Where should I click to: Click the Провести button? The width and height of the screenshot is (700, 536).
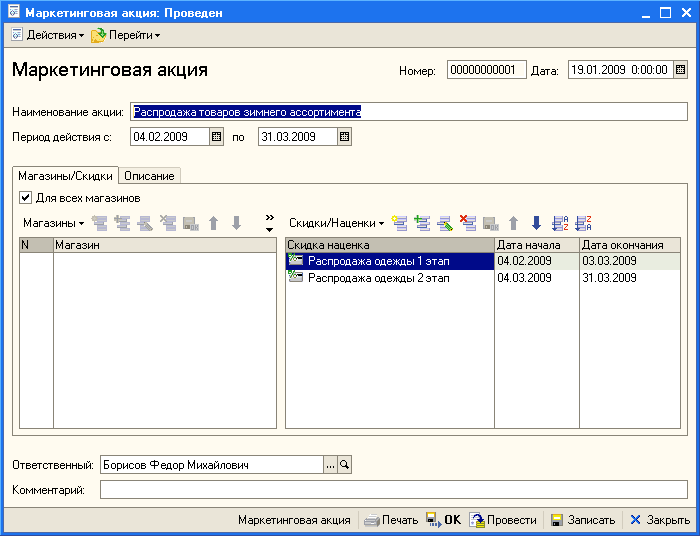click(x=503, y=520)
